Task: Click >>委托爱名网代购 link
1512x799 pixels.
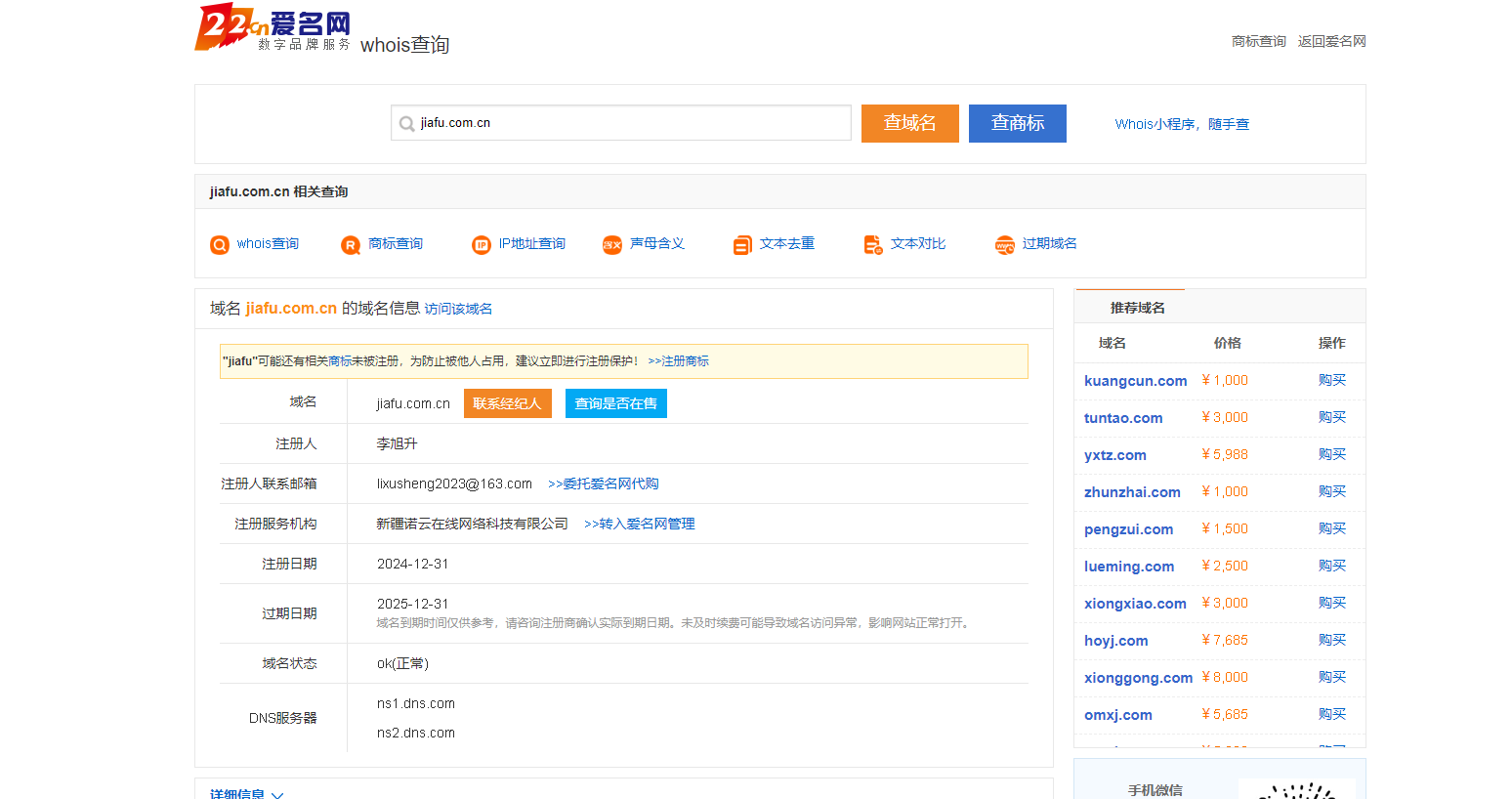Action: coord(604,484)
